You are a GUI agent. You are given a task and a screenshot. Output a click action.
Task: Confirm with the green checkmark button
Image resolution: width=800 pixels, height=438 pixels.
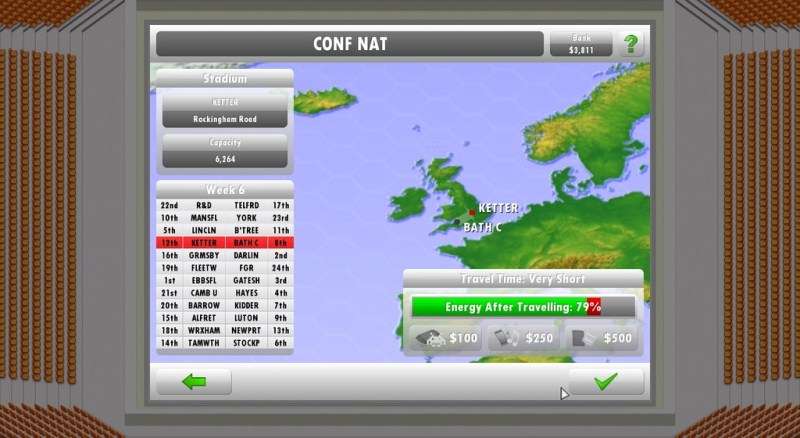(x=606, y=381)
